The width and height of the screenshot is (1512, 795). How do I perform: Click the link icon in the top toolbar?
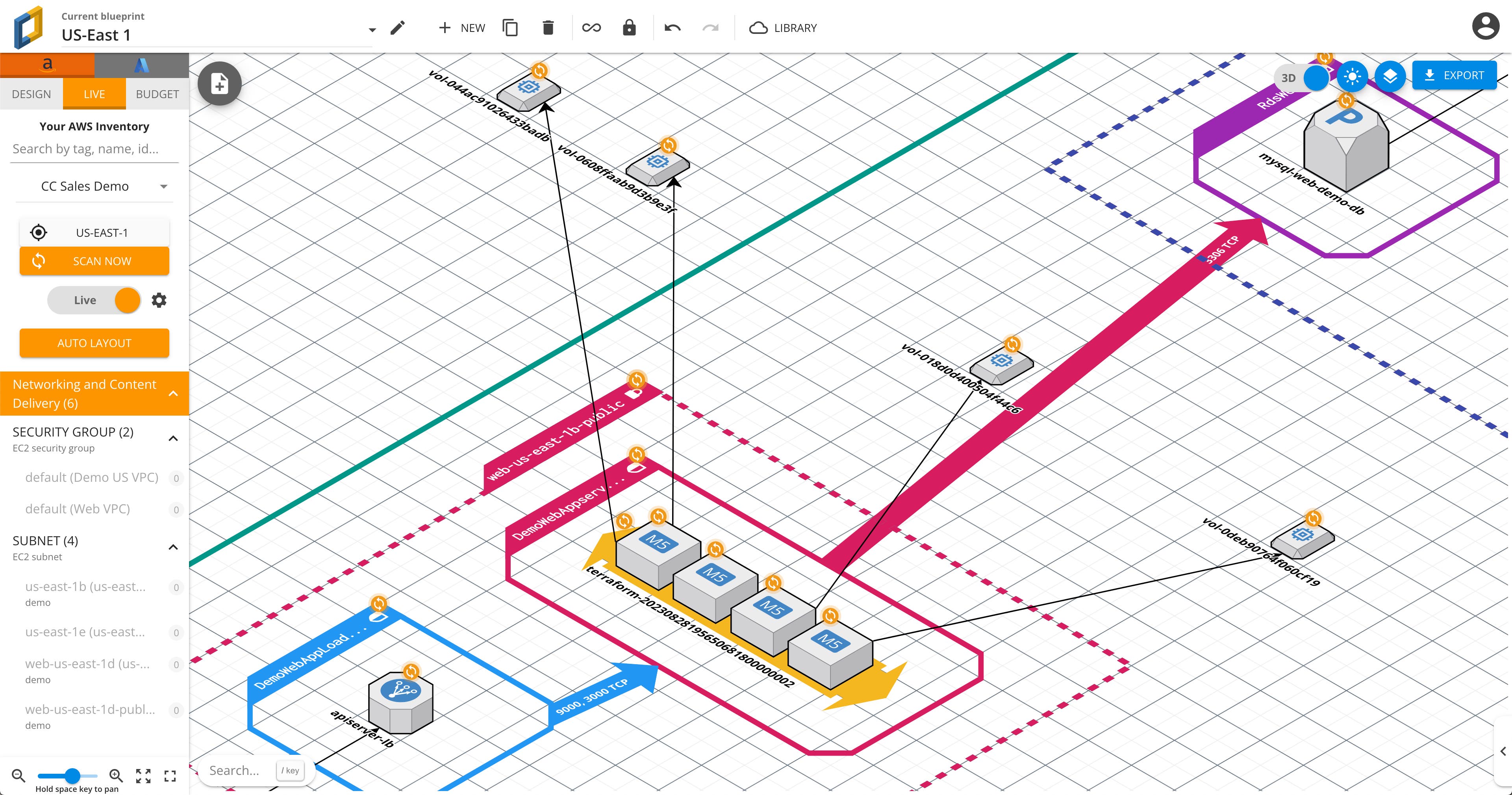[x=591, y=27]
